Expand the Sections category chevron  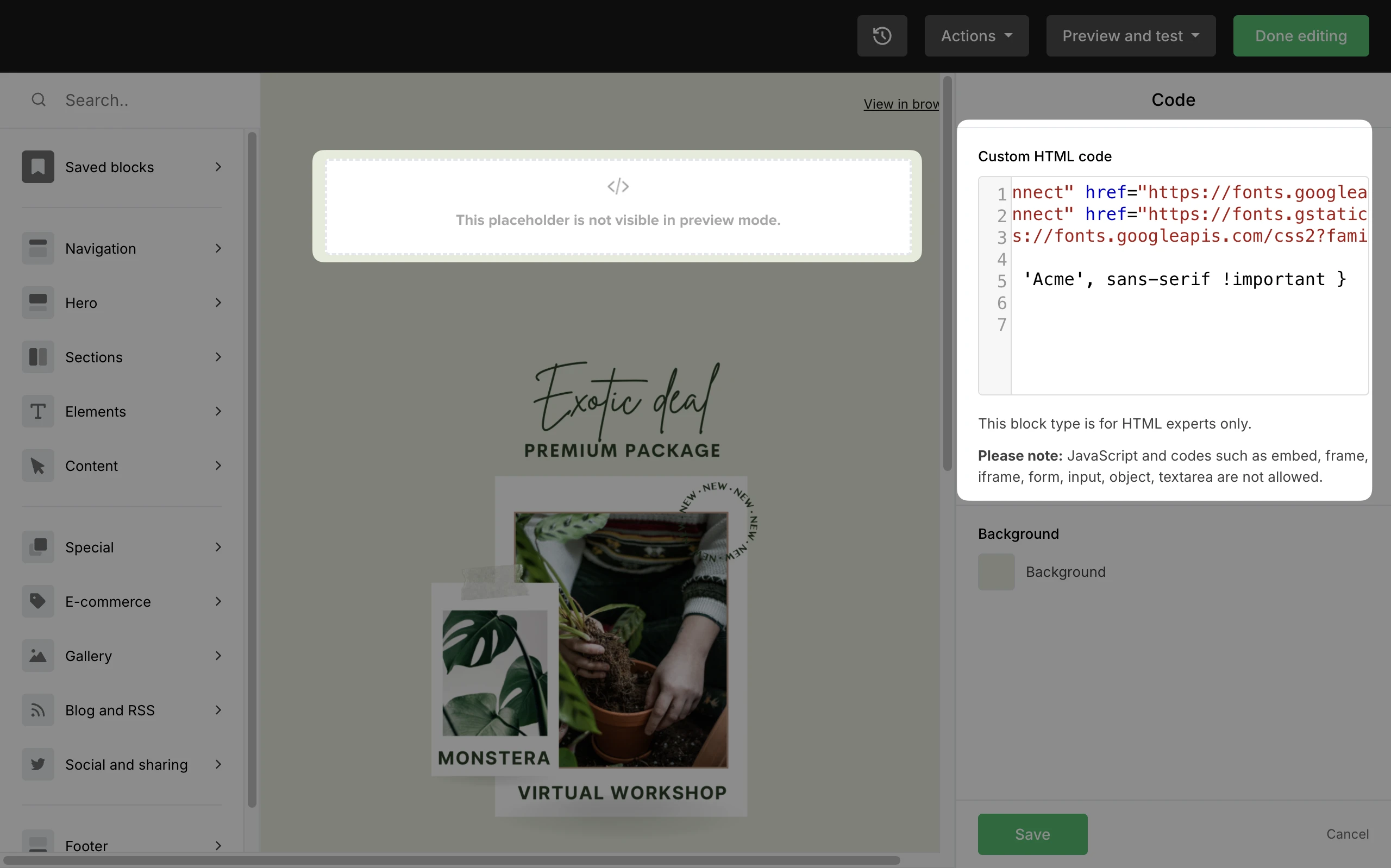click(x=218, y=356)
